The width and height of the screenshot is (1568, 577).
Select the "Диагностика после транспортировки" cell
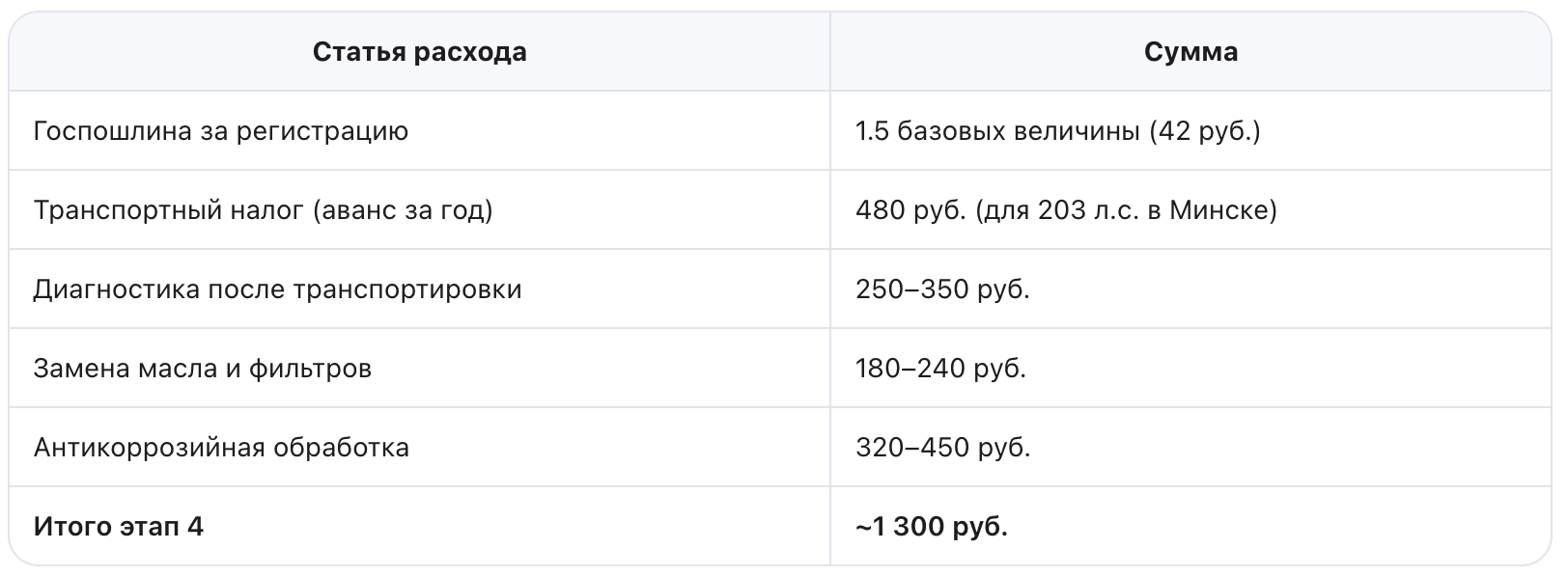point(277,289)
